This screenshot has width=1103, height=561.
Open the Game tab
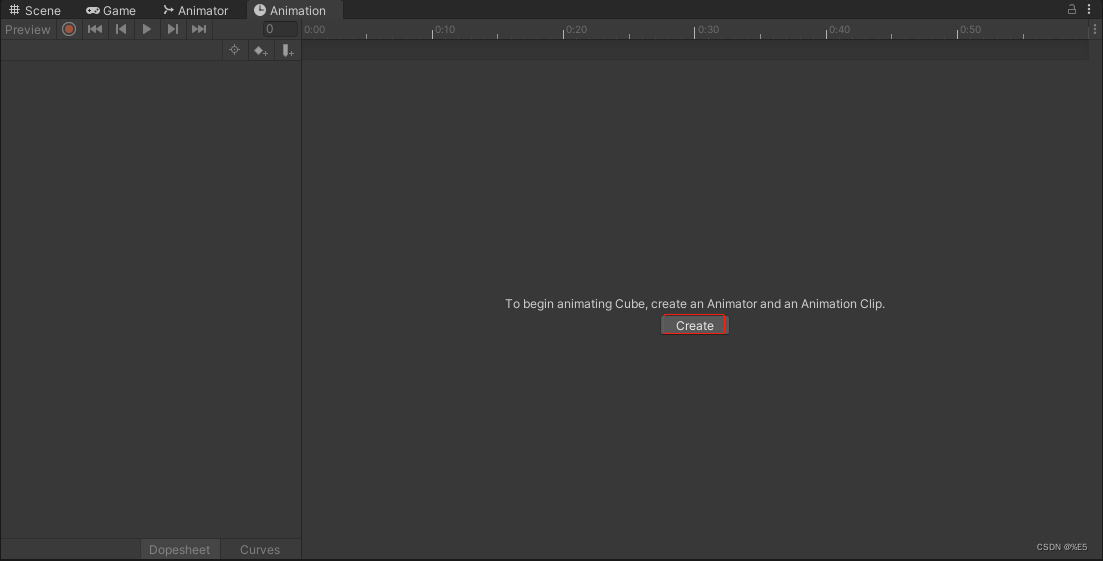point(110,10)
